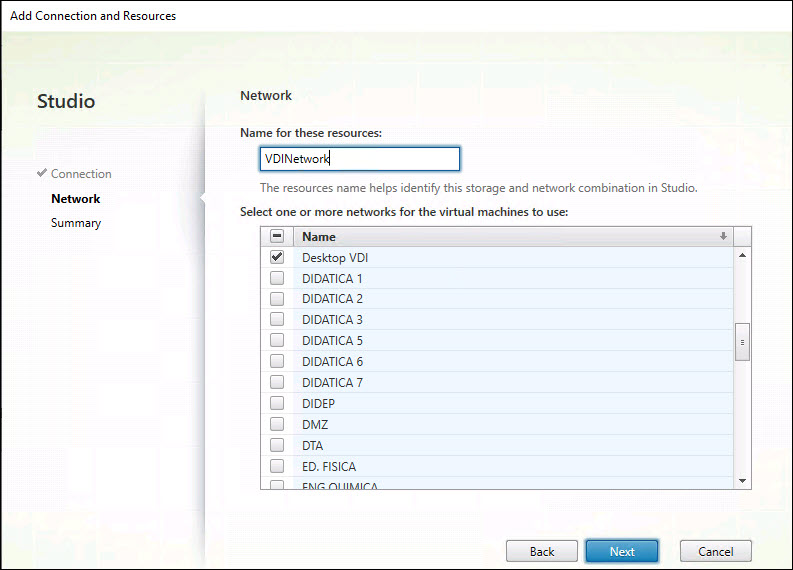Toggle the select-all checkbox in header
This screenshot has width=793, height=570.
tap(277, 237)
